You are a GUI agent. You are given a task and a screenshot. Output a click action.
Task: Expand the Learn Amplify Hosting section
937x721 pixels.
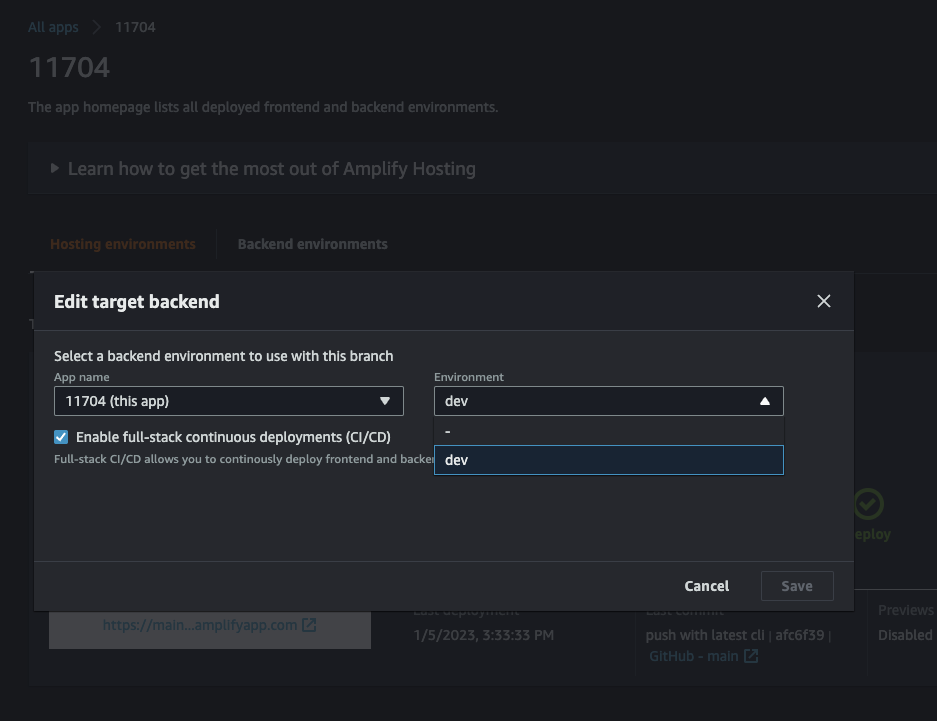pos(56,169)
